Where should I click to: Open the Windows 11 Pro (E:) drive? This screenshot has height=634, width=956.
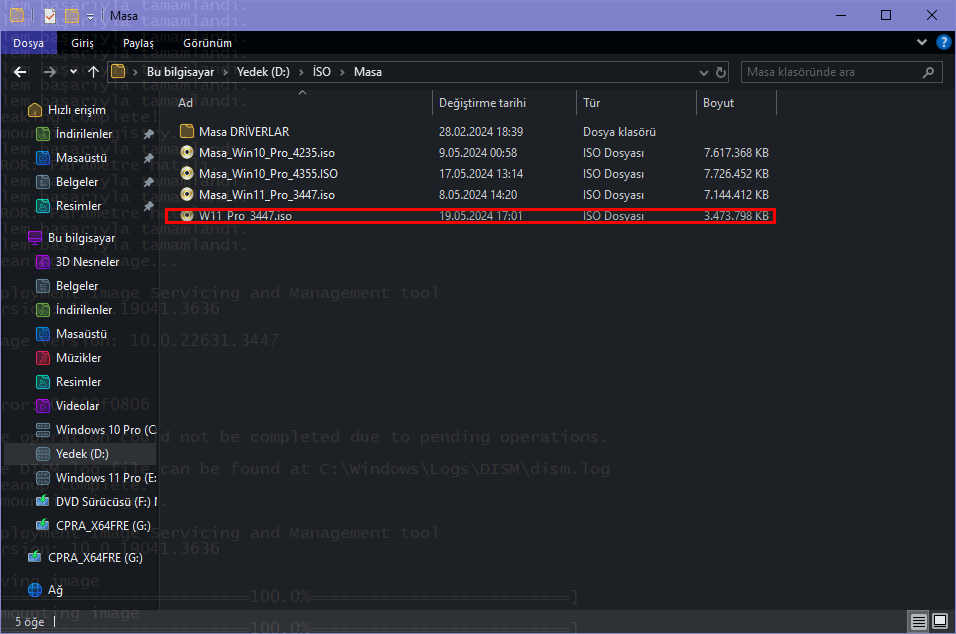(106, 478)
